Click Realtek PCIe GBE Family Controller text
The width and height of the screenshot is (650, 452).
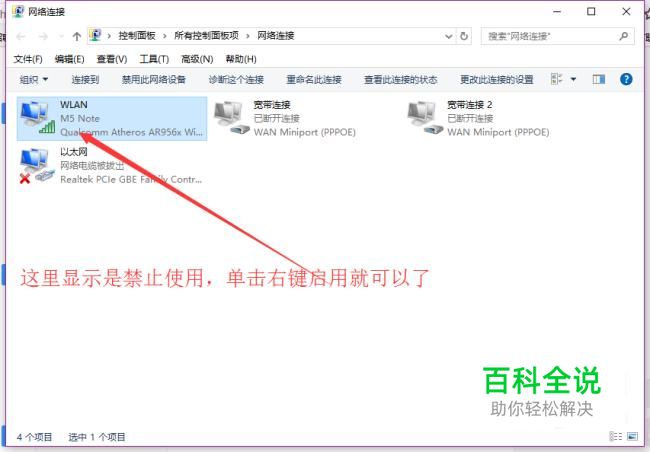pyautogui.click(x=131, y=180)
